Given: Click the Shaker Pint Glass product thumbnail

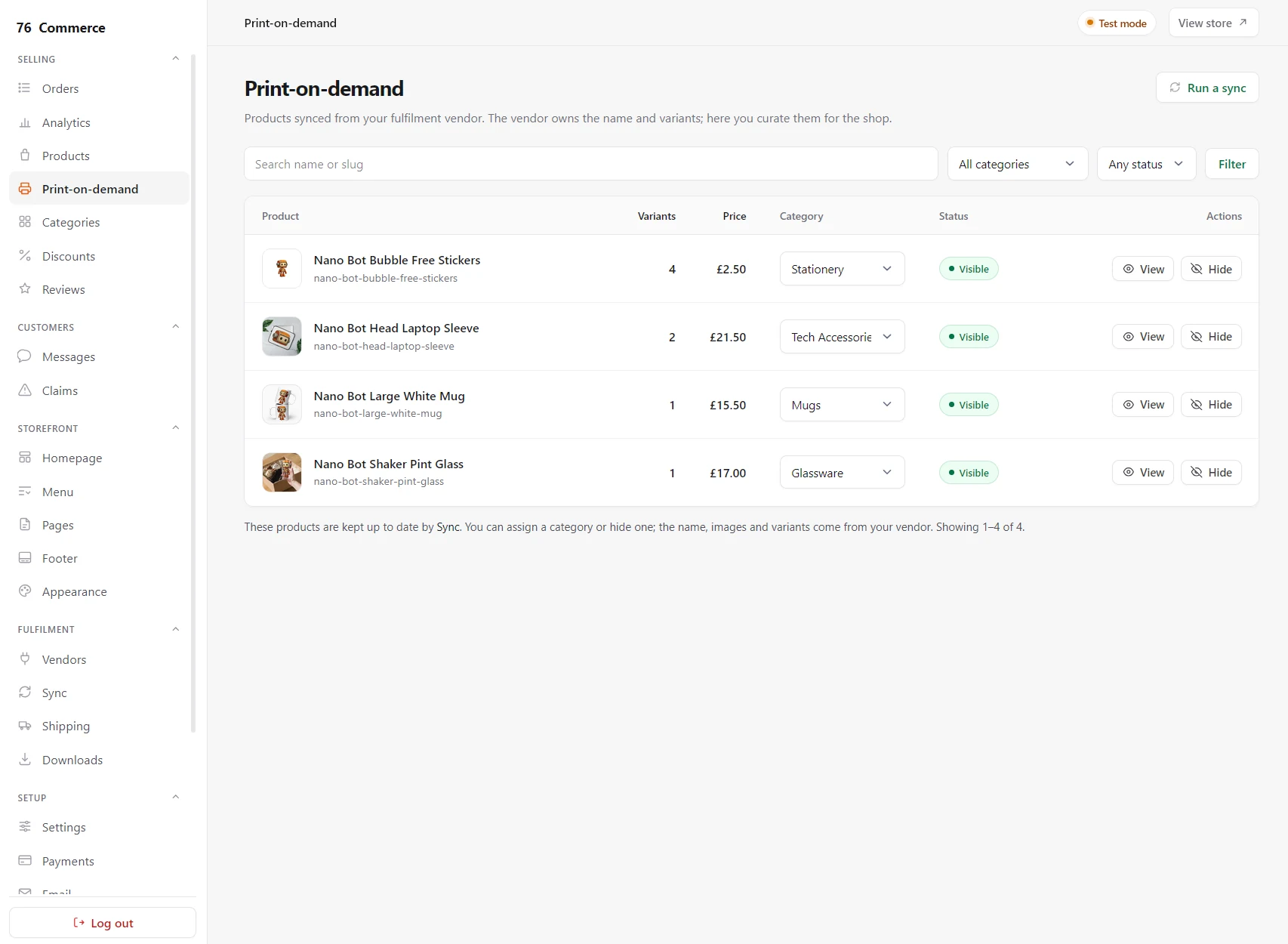Looking at the screenshot, I should [x=282, y=473].
